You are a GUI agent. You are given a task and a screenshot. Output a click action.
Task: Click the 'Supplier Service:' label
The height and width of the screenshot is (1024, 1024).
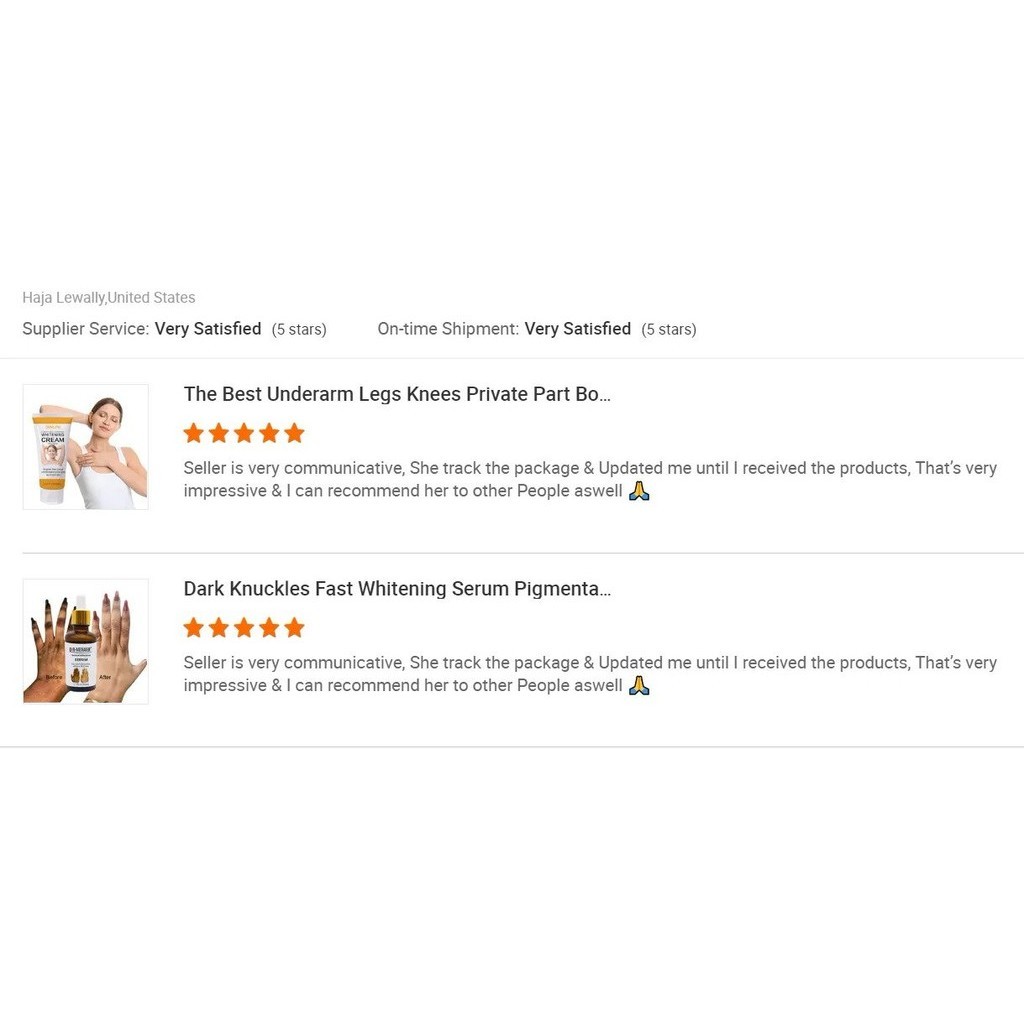[86, 328]
